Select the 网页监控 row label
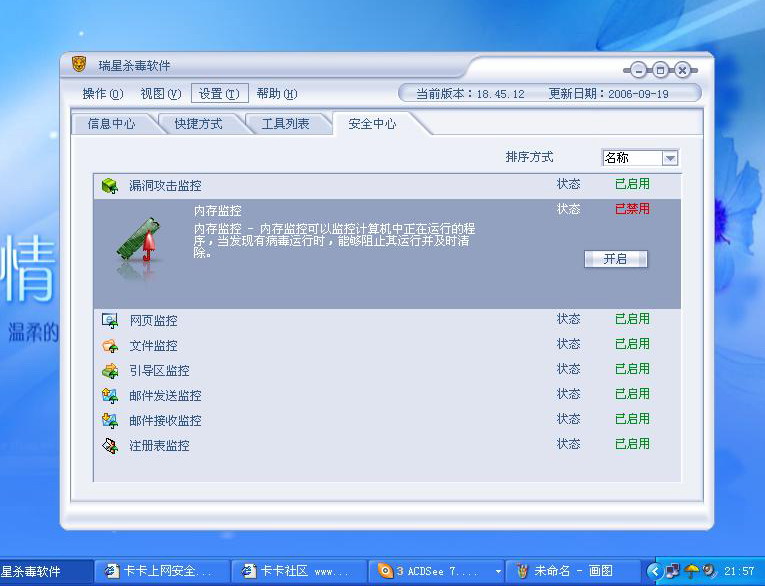 point(153,321)
